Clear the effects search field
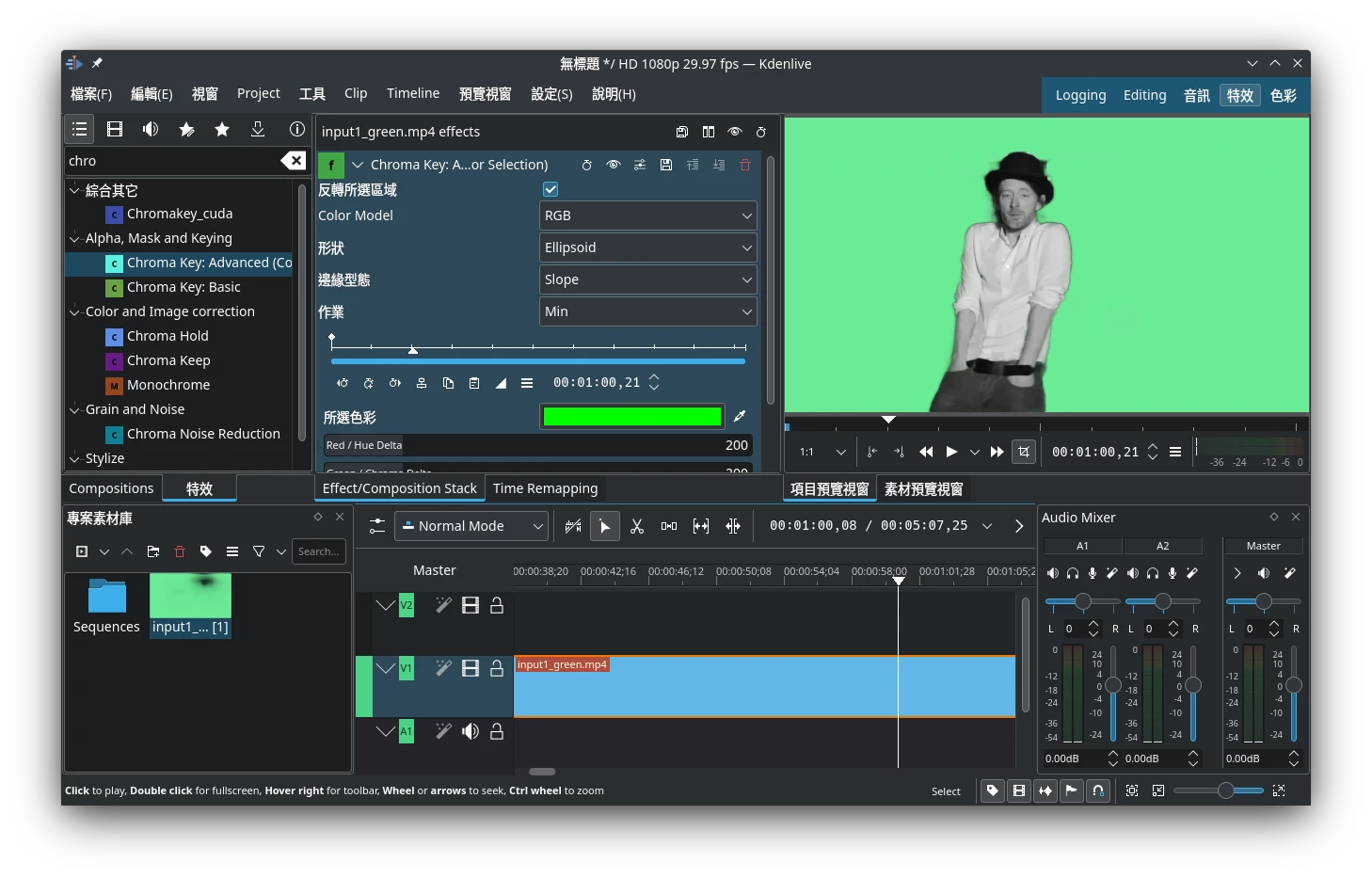Image resolution: width=1372 pixels, height=878 pixels. click(x=294, y=161)
